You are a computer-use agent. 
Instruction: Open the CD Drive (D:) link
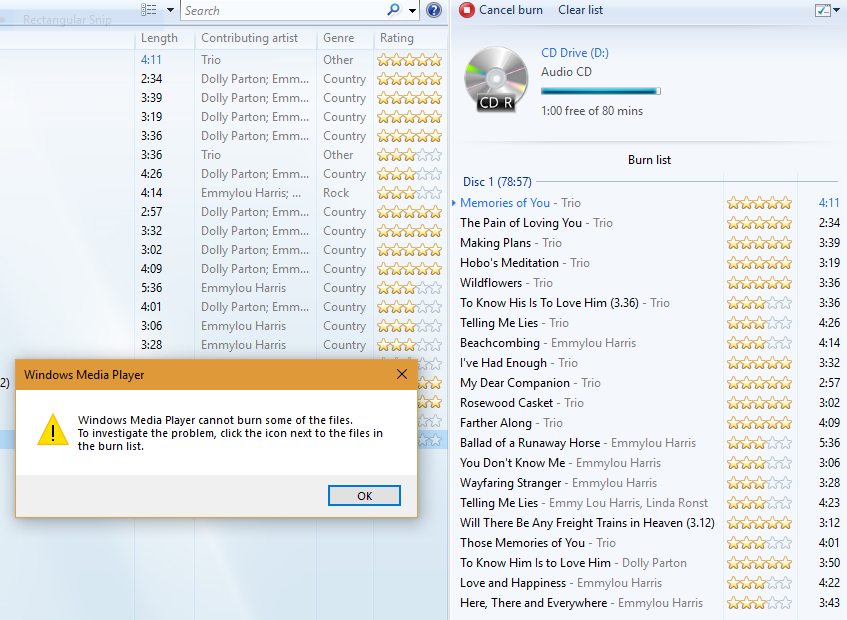575,53
